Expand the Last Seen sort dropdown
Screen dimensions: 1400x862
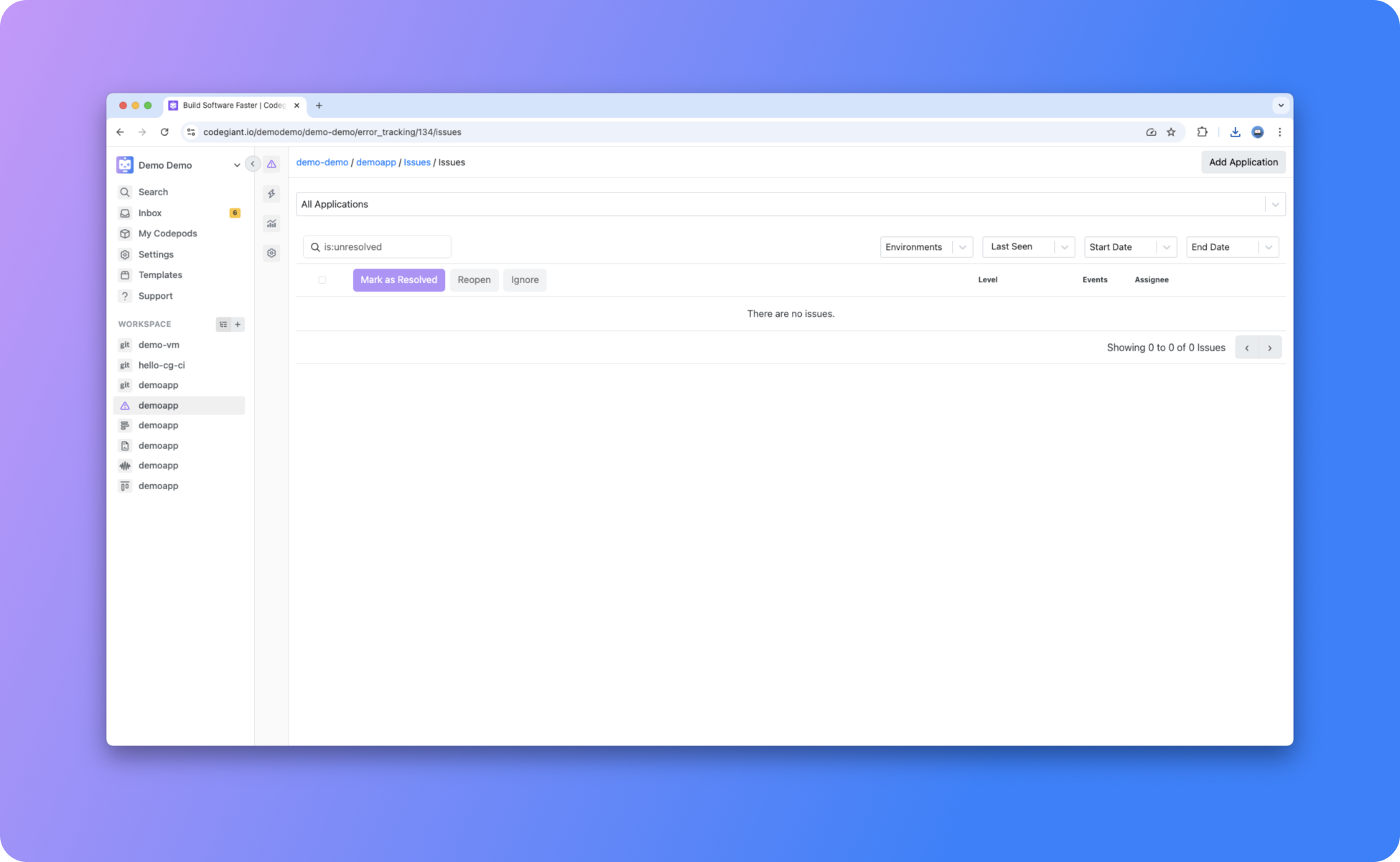1028,246
